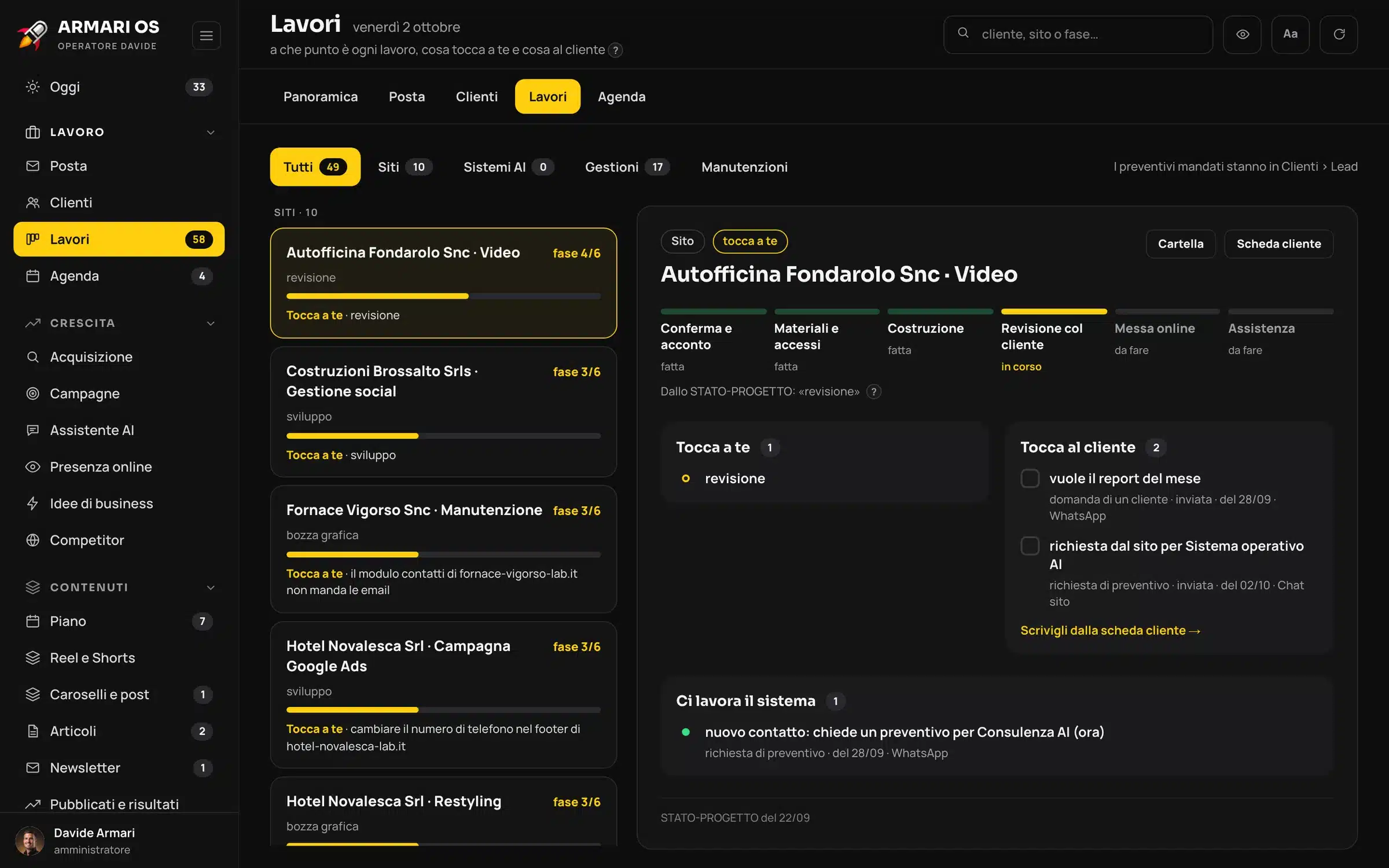
Task: Collapse the CONTENUTI sidebar section
Action: (211, 587)
